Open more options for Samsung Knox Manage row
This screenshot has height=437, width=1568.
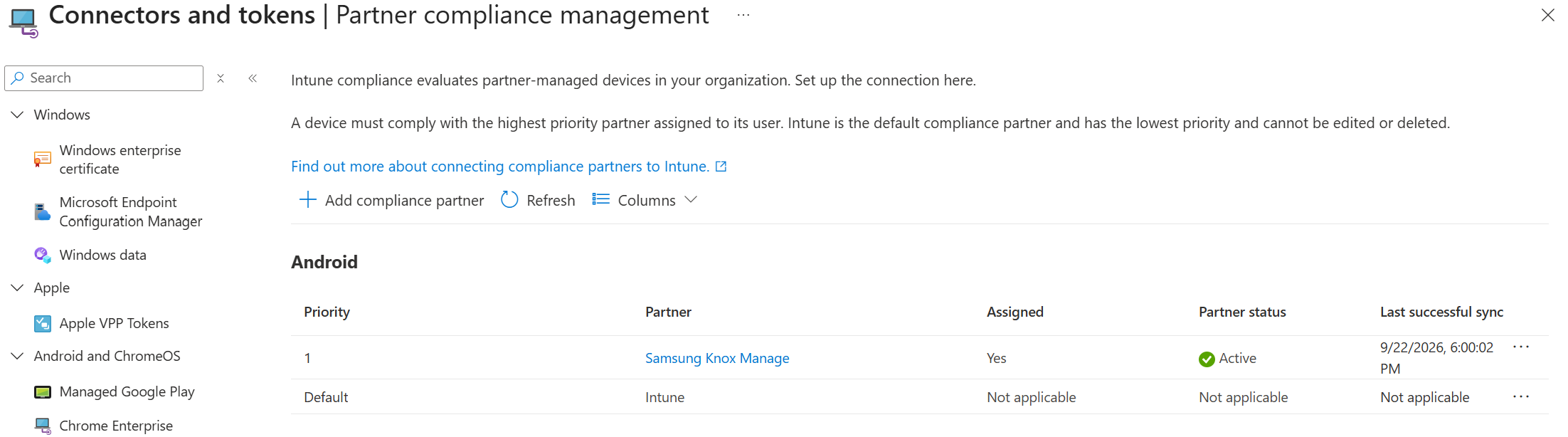[1521, 347]
